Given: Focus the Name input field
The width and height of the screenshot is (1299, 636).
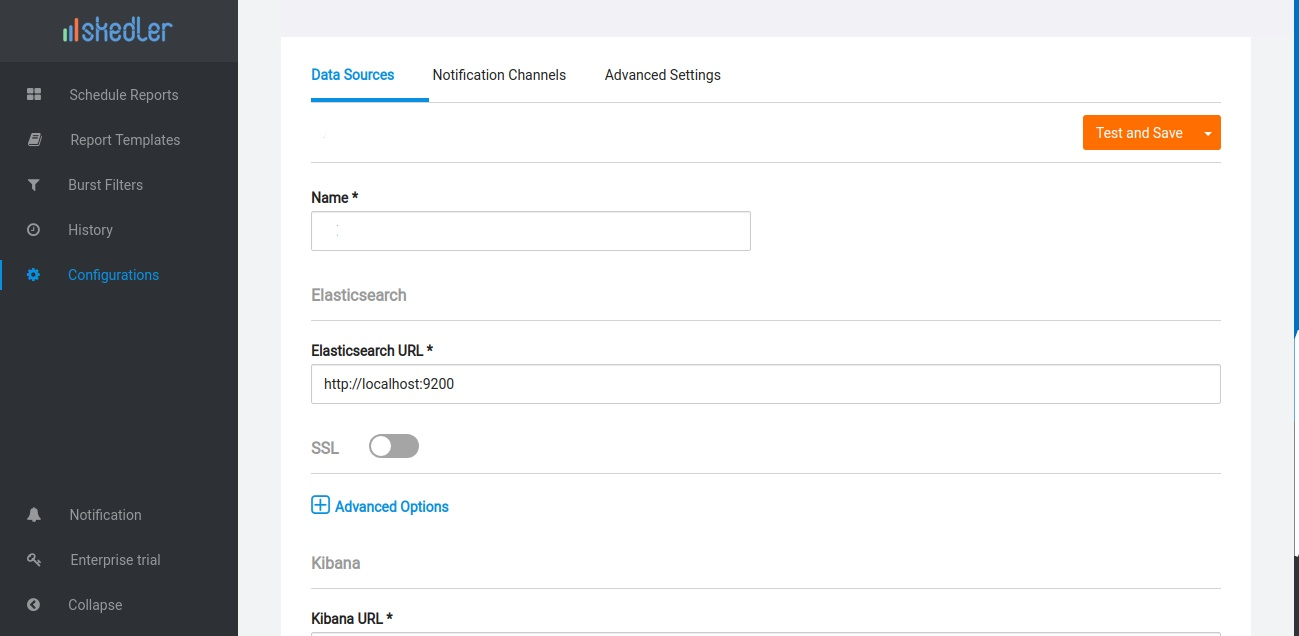Looking at the screenshot, I should coord(531,231).
